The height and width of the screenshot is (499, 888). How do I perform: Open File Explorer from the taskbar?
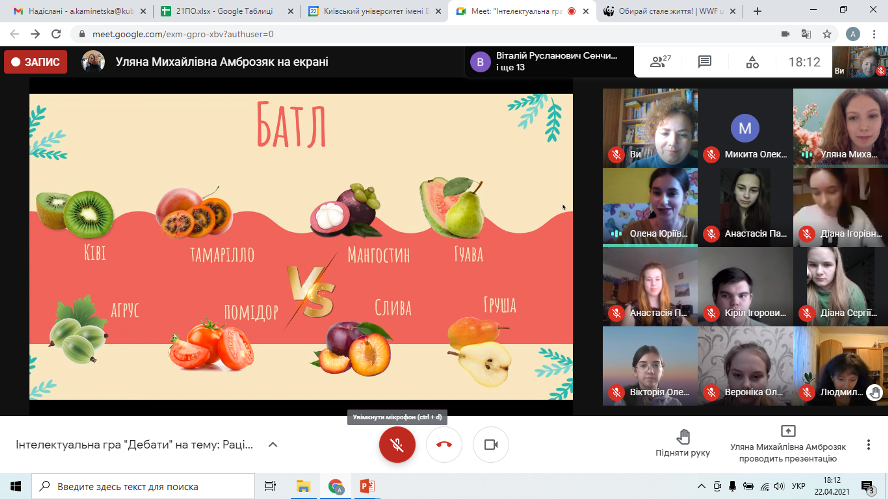coord(303,486)
